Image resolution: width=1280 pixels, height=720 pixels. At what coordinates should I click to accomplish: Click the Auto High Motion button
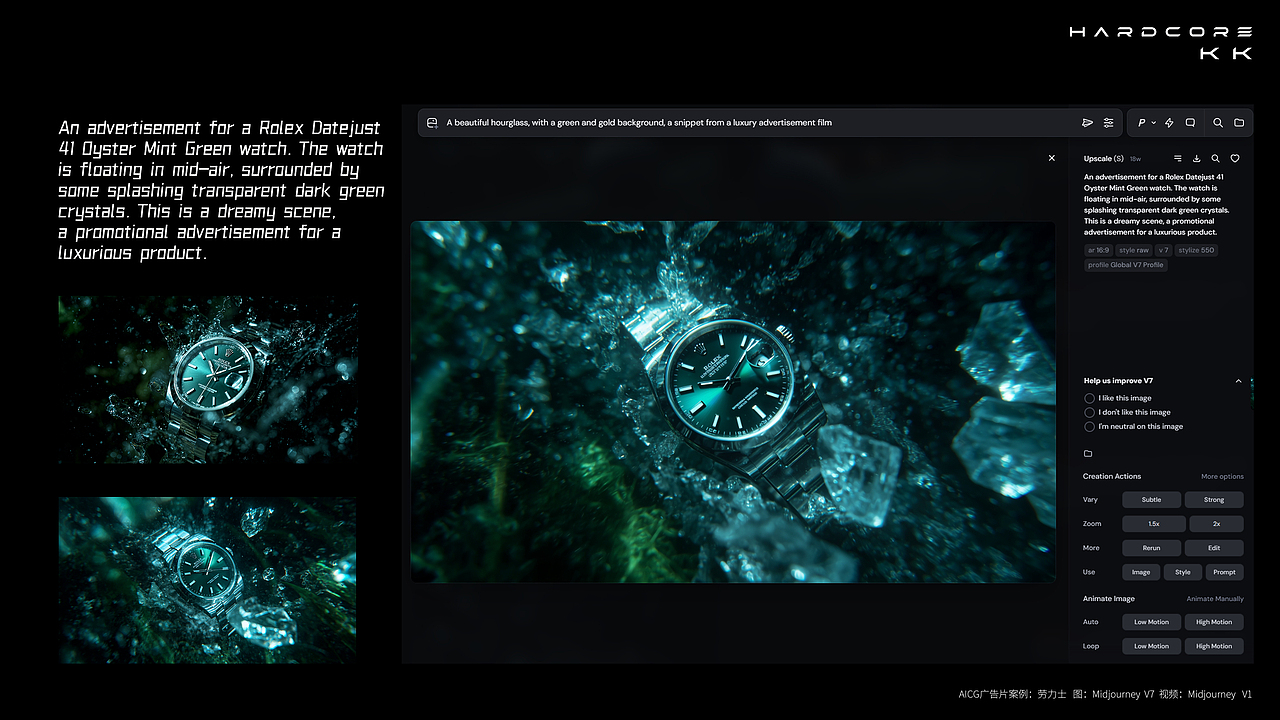pos(1214,622)
